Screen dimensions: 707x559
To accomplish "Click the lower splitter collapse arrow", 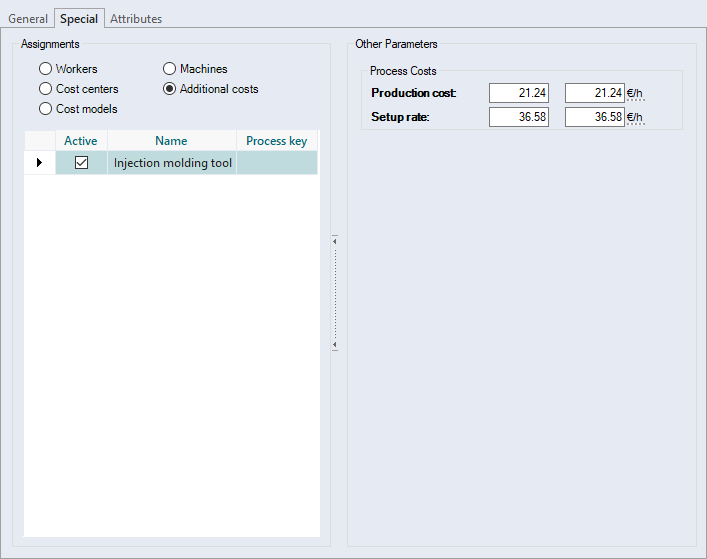I will (x=335, y=345).
